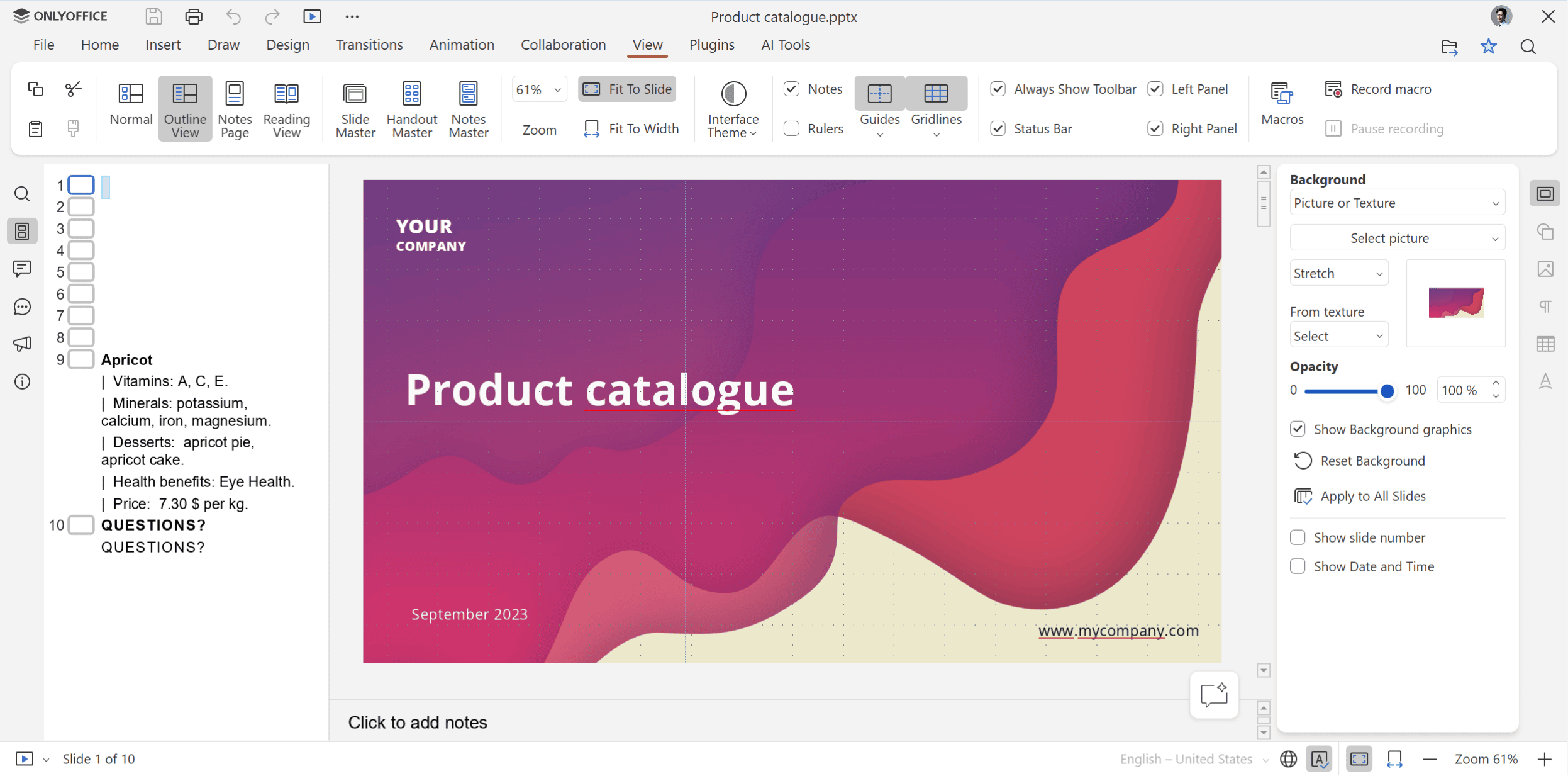
Task: Open table settings in right sidebar
Action: (x=1545, y=344)
